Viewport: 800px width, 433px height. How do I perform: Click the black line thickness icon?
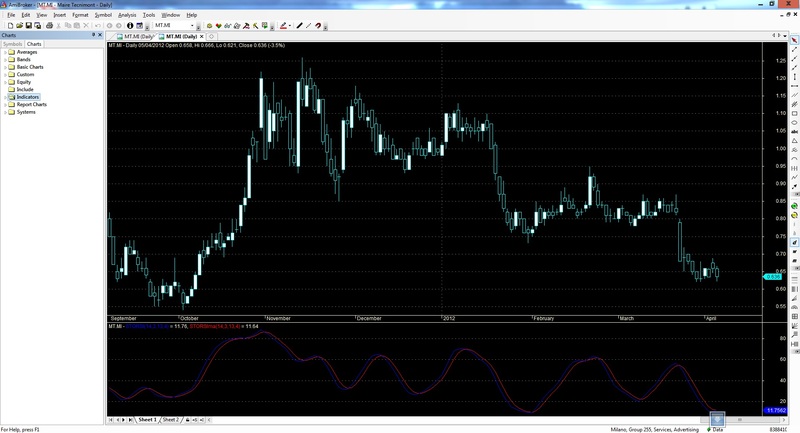click(x=299, y=26)
